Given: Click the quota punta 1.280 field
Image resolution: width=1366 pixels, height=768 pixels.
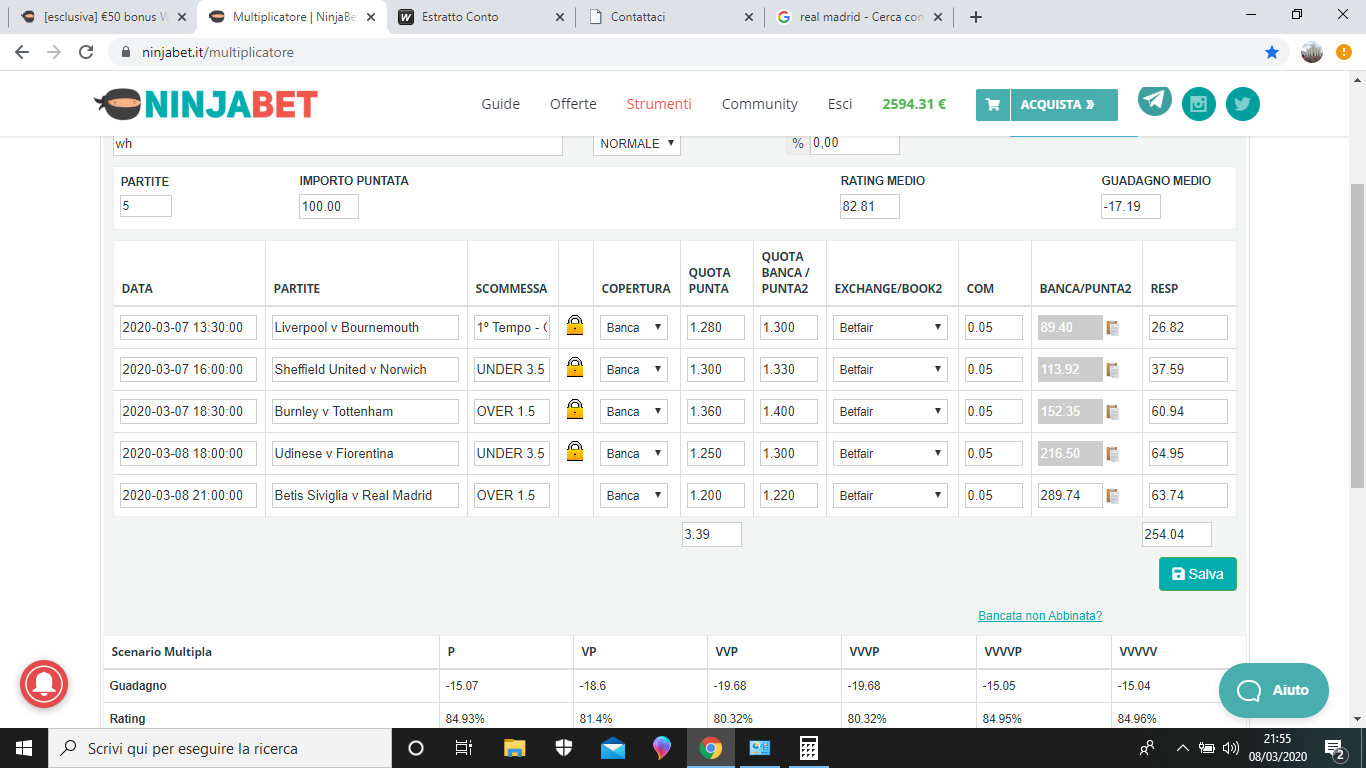Looking at the screenshot, I should (x=716, y=327).
